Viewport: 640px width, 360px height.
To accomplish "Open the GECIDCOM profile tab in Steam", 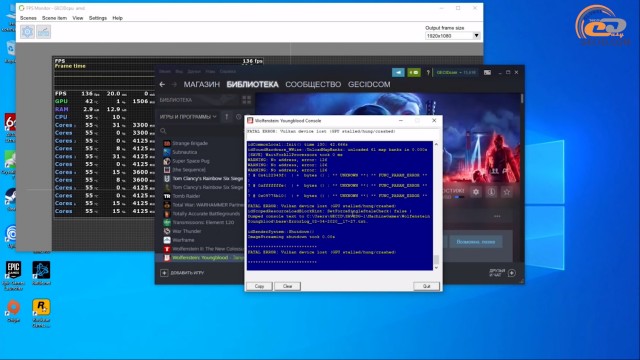I will tap(369, 84).
